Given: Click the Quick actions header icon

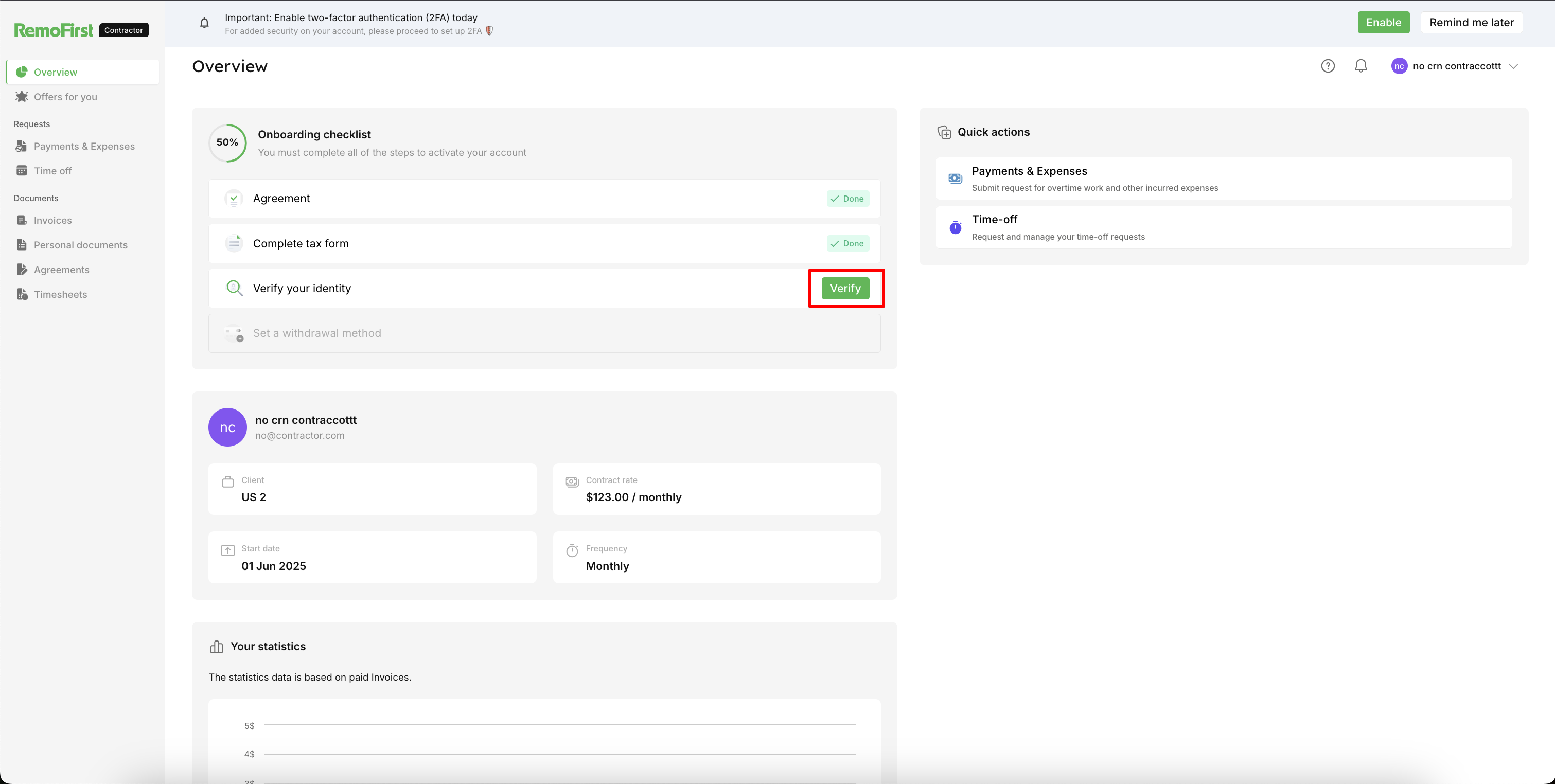Looking at the screenshot, I should tap(944, 132).
